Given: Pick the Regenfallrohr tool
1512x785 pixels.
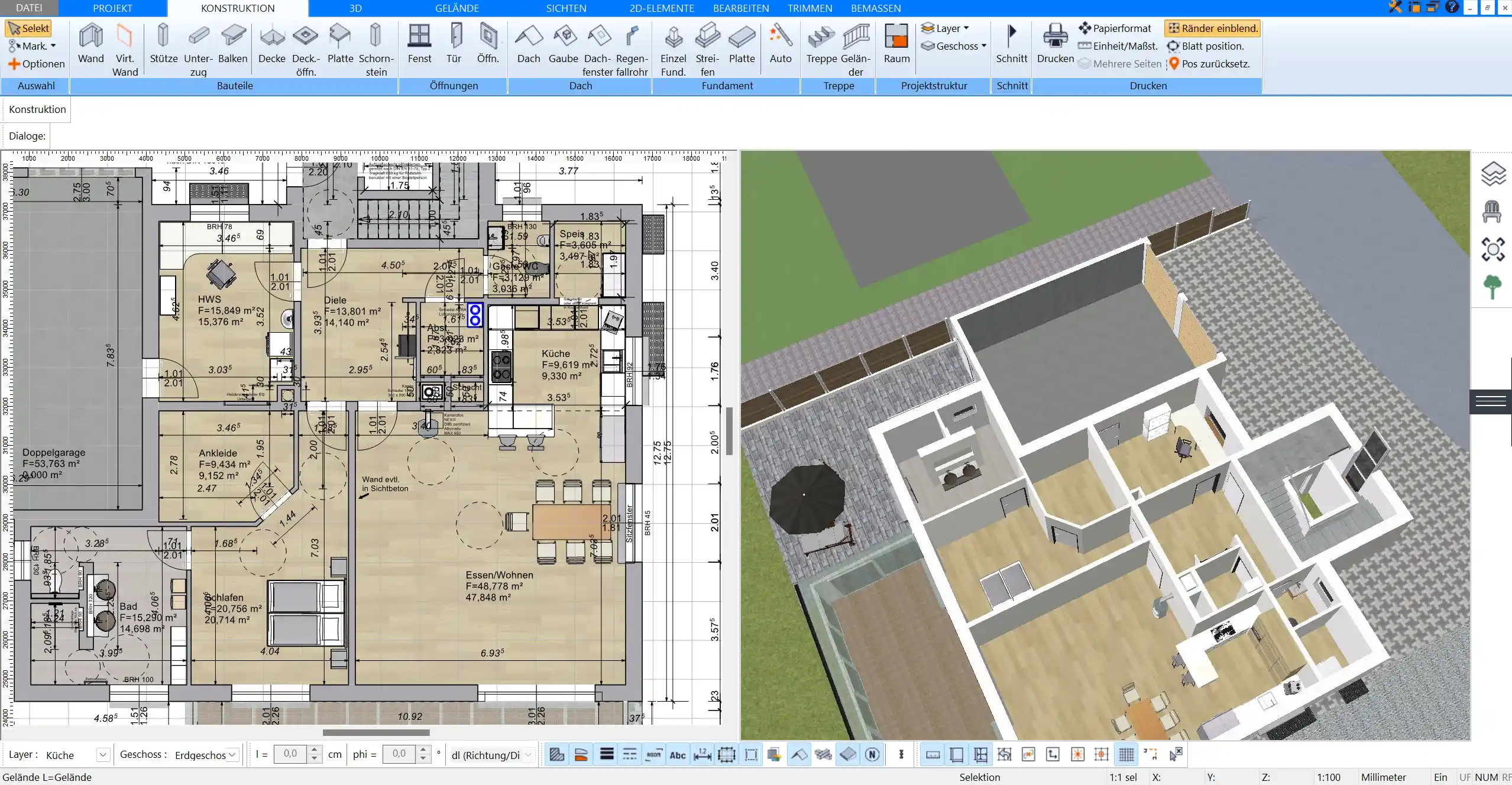Looking at the screenshot, I should tap(632, 50).
